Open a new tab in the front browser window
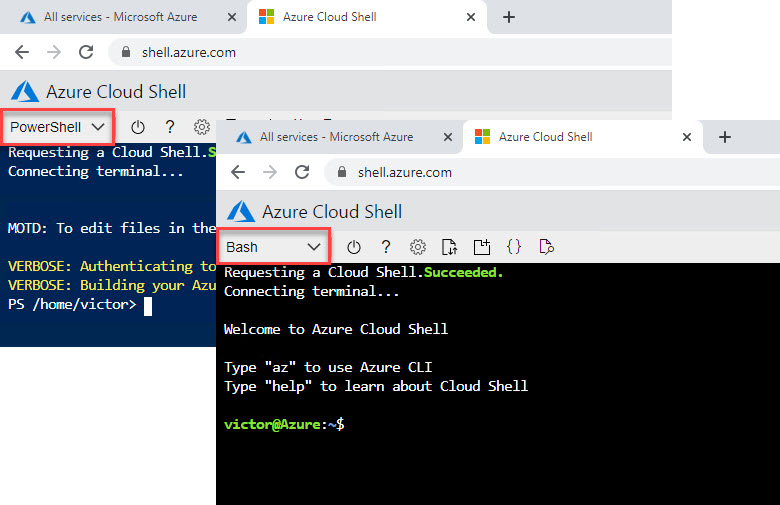This screenshot has width=780, height=505. coord(725,137)
